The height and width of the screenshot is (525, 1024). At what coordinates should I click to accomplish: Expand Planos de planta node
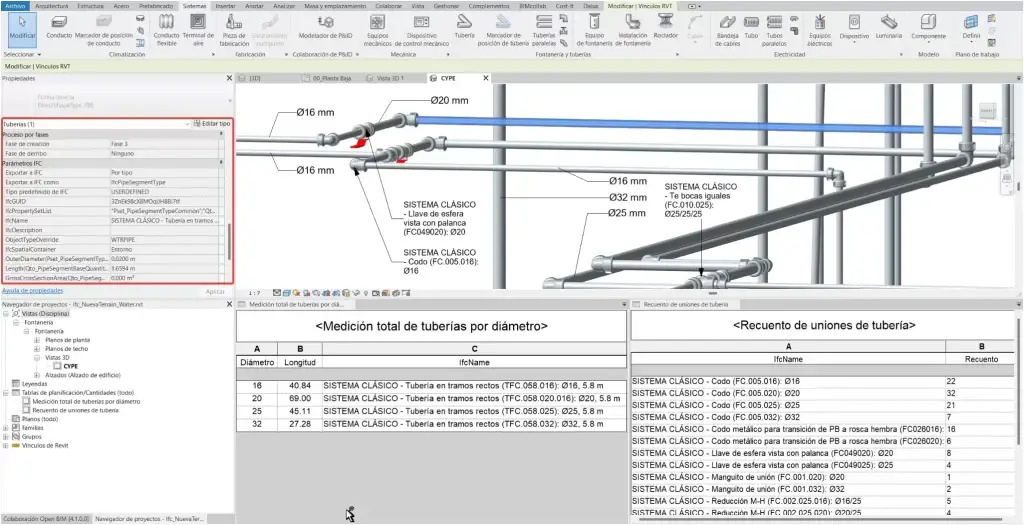[x=39, y=340]
